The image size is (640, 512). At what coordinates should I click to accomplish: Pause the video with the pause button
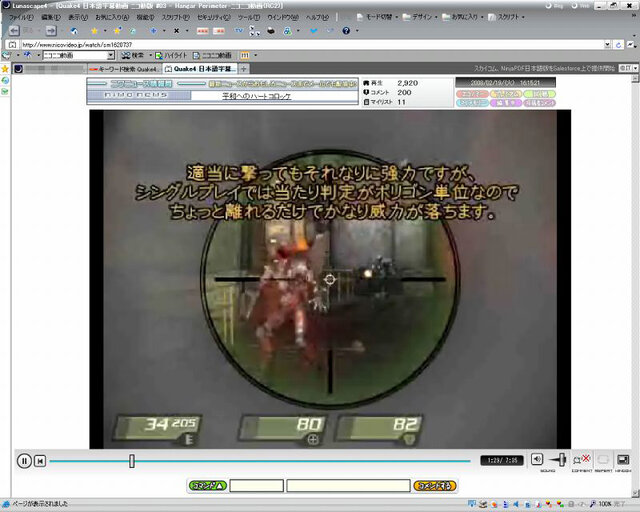[x=24, y=461]
